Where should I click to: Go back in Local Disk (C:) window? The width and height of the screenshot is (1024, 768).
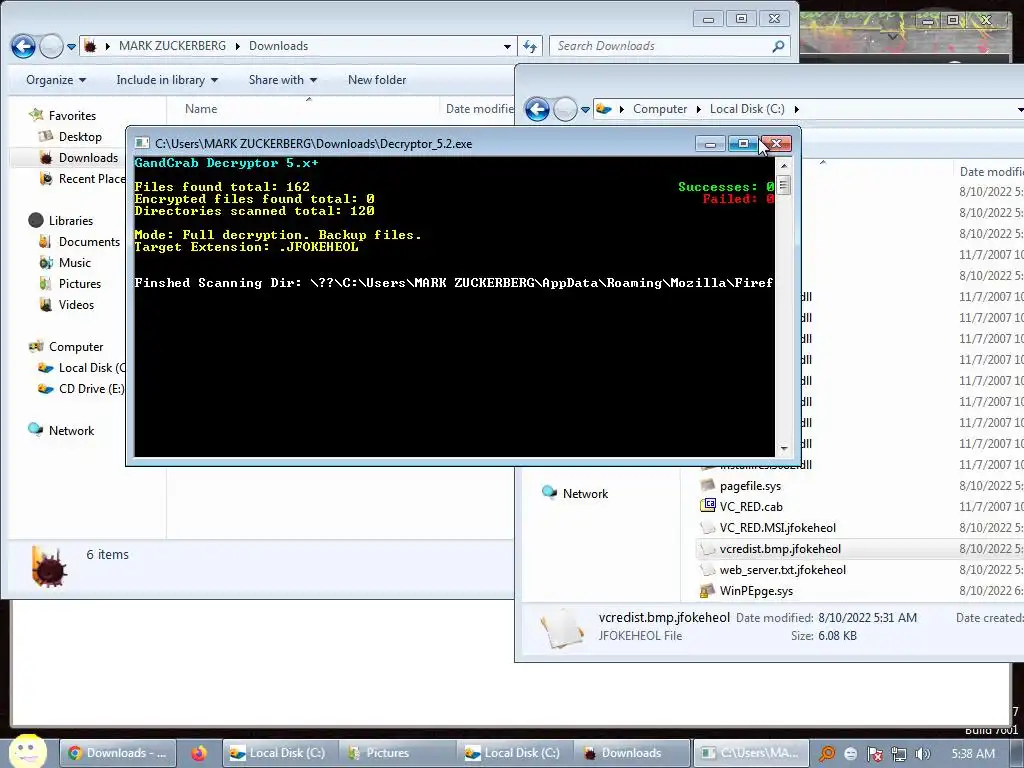tap(537, 109)
